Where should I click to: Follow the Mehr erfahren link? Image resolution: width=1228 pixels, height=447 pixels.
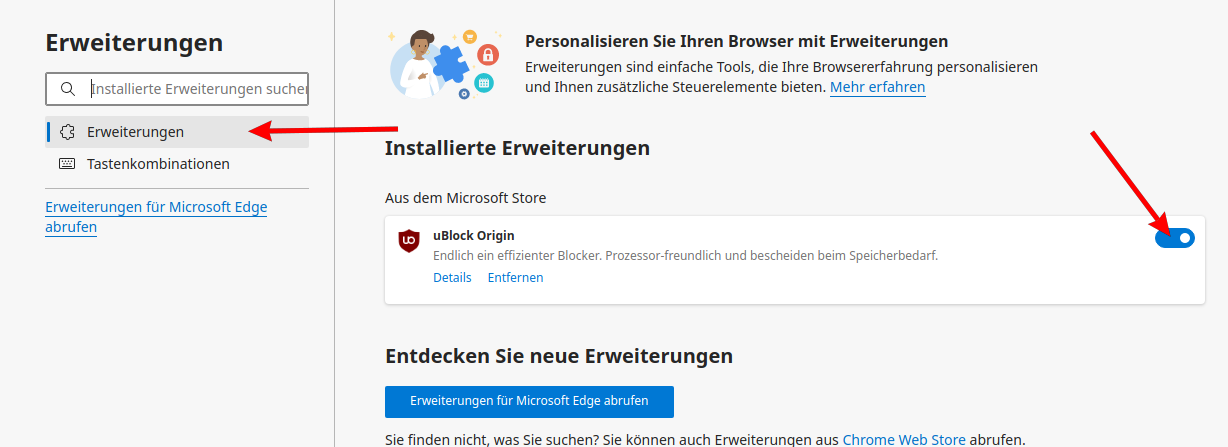point(877,87)
